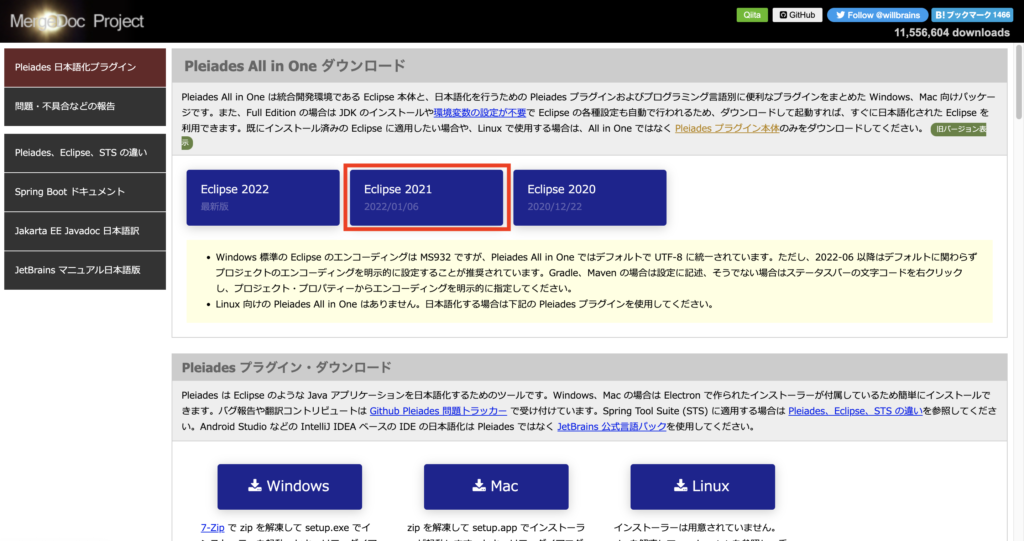Click the Pleiades プラグイン・ダウンロード heading
The width and height of the screenshot is (1024, 541).
click(x=287, y=368)
